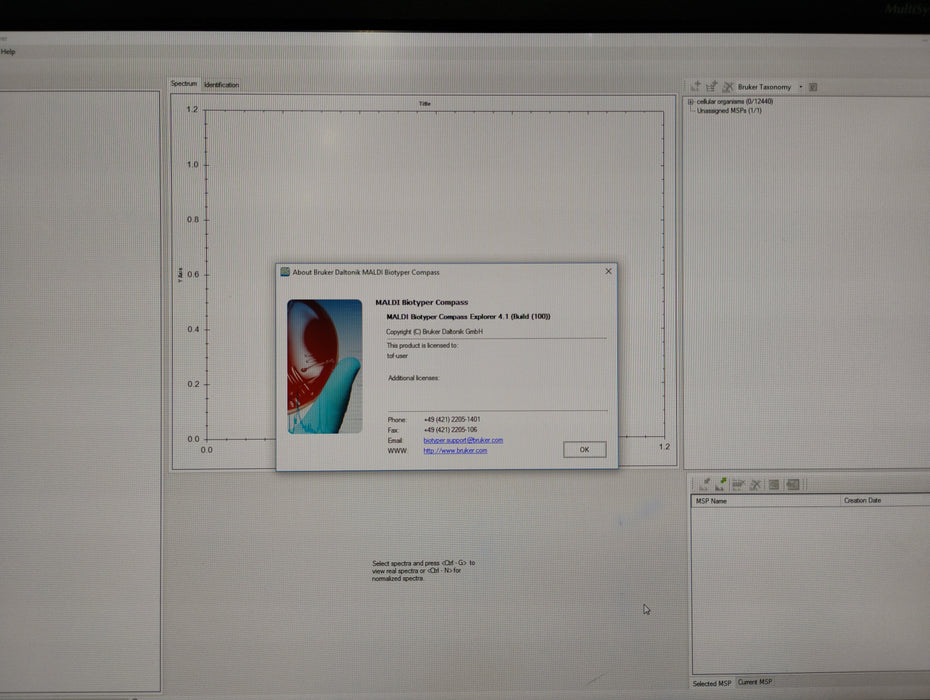Open the http://www.bruker.com link

455,451
